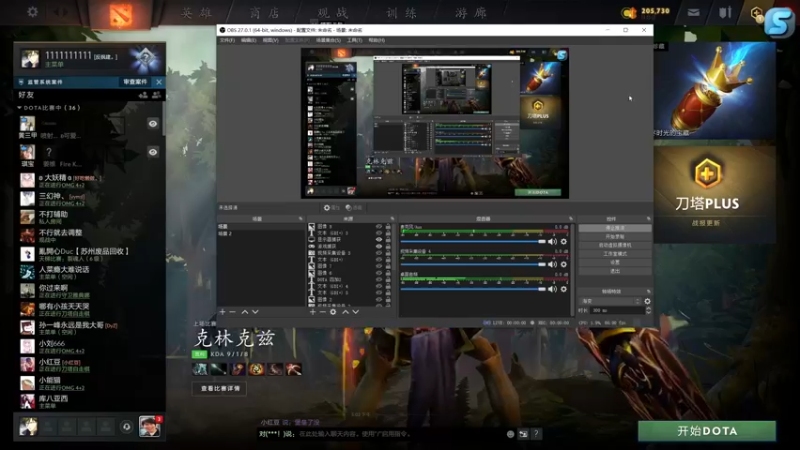Remove the selected scene with the minus icon
Image resolution: width=800 pixels, height=450 pixels.
click(233, 312)
